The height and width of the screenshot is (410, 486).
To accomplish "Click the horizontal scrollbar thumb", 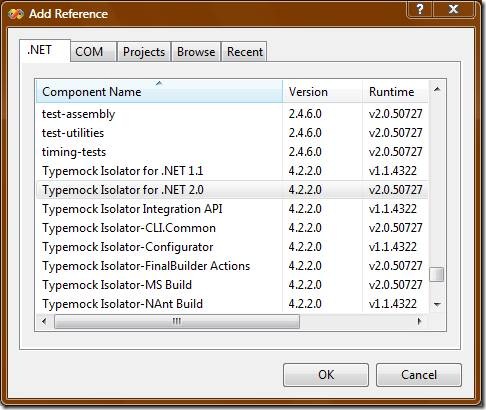I will (177, 322).
